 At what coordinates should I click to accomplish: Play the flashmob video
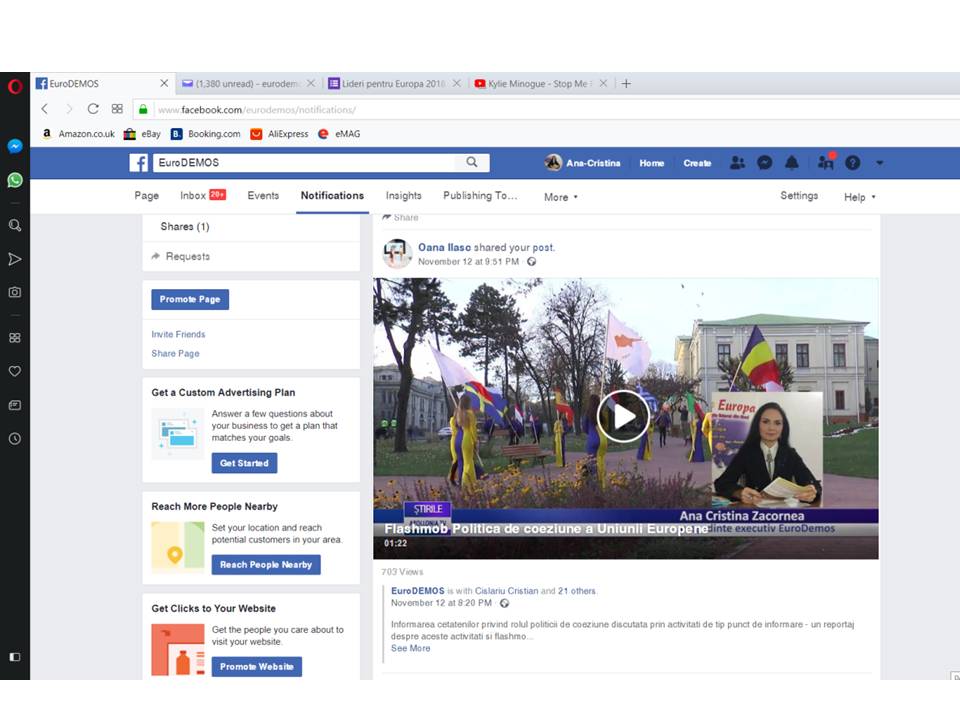coord(623,416)
